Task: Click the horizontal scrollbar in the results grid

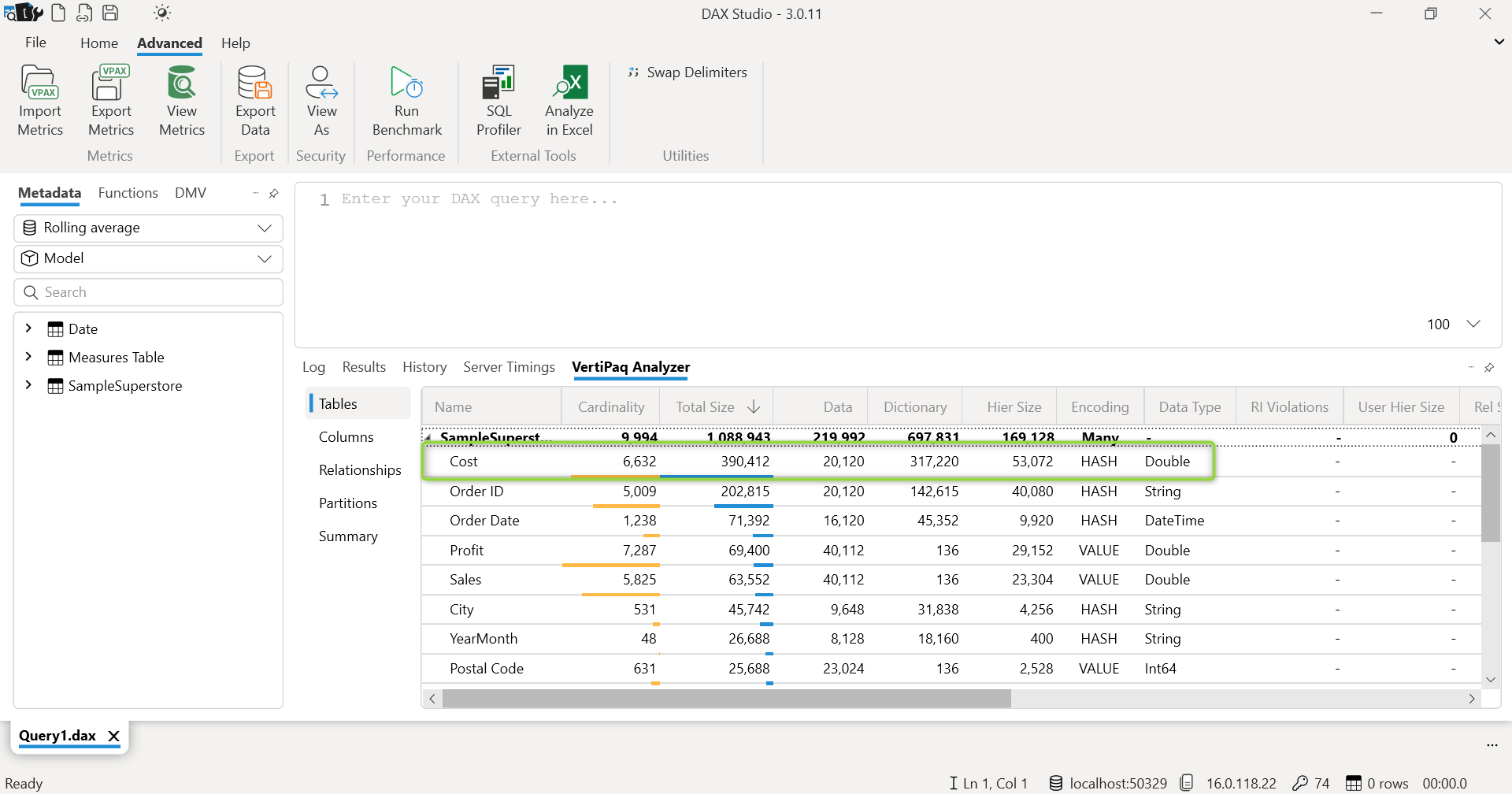Action: click(x=726, y=699)
